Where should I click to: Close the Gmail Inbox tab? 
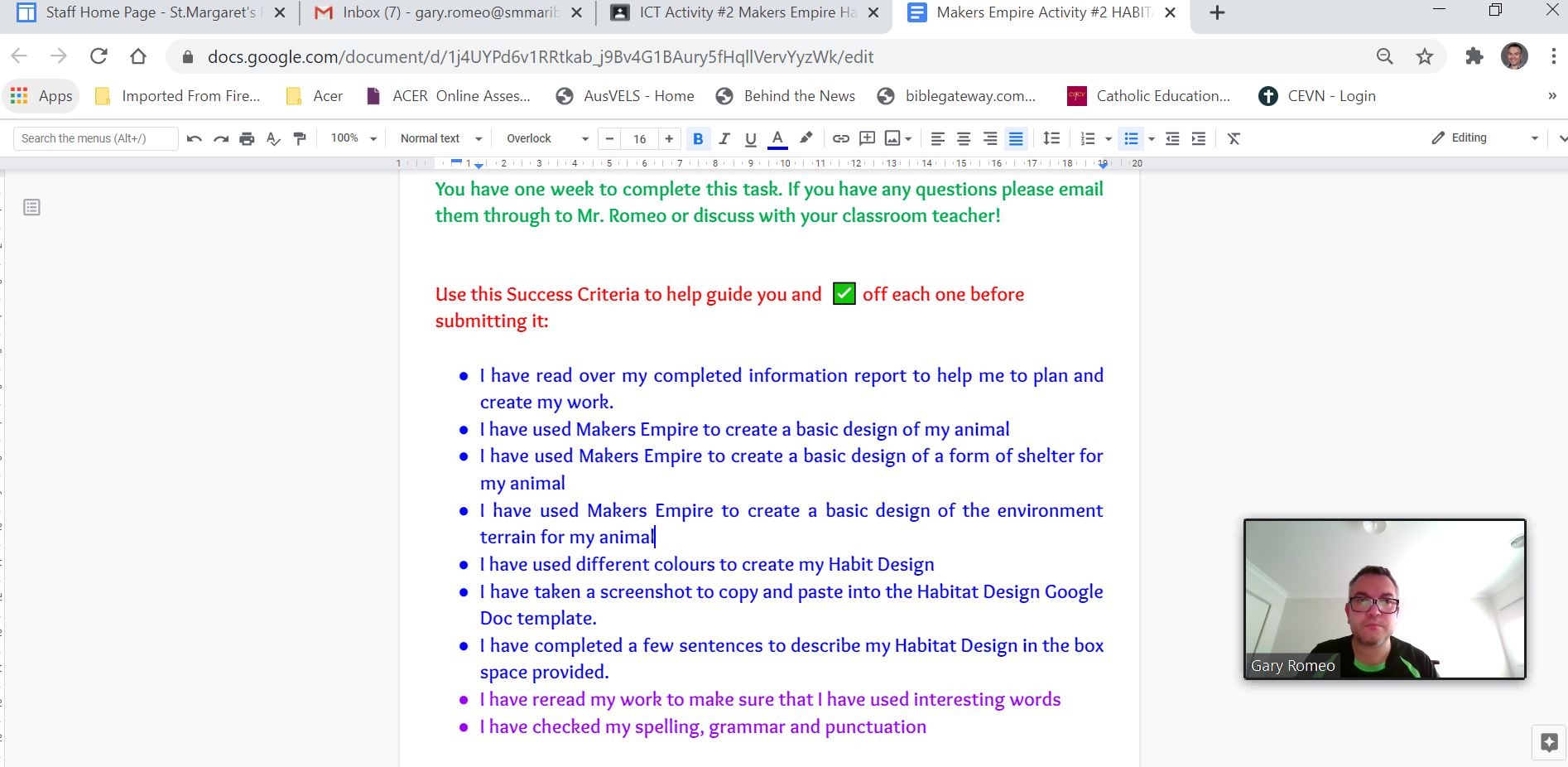point(576,12)
